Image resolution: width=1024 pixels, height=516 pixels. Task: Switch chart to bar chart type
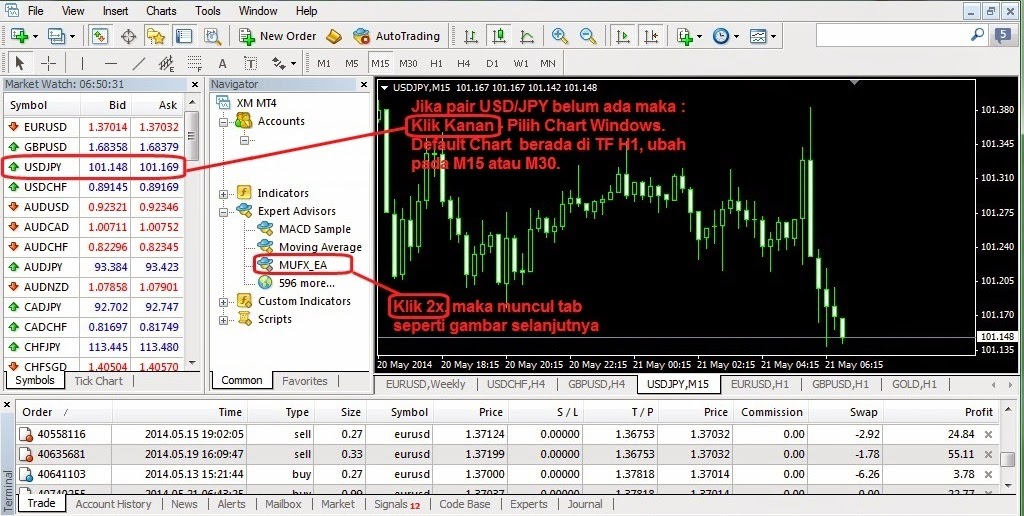[470, 36]
